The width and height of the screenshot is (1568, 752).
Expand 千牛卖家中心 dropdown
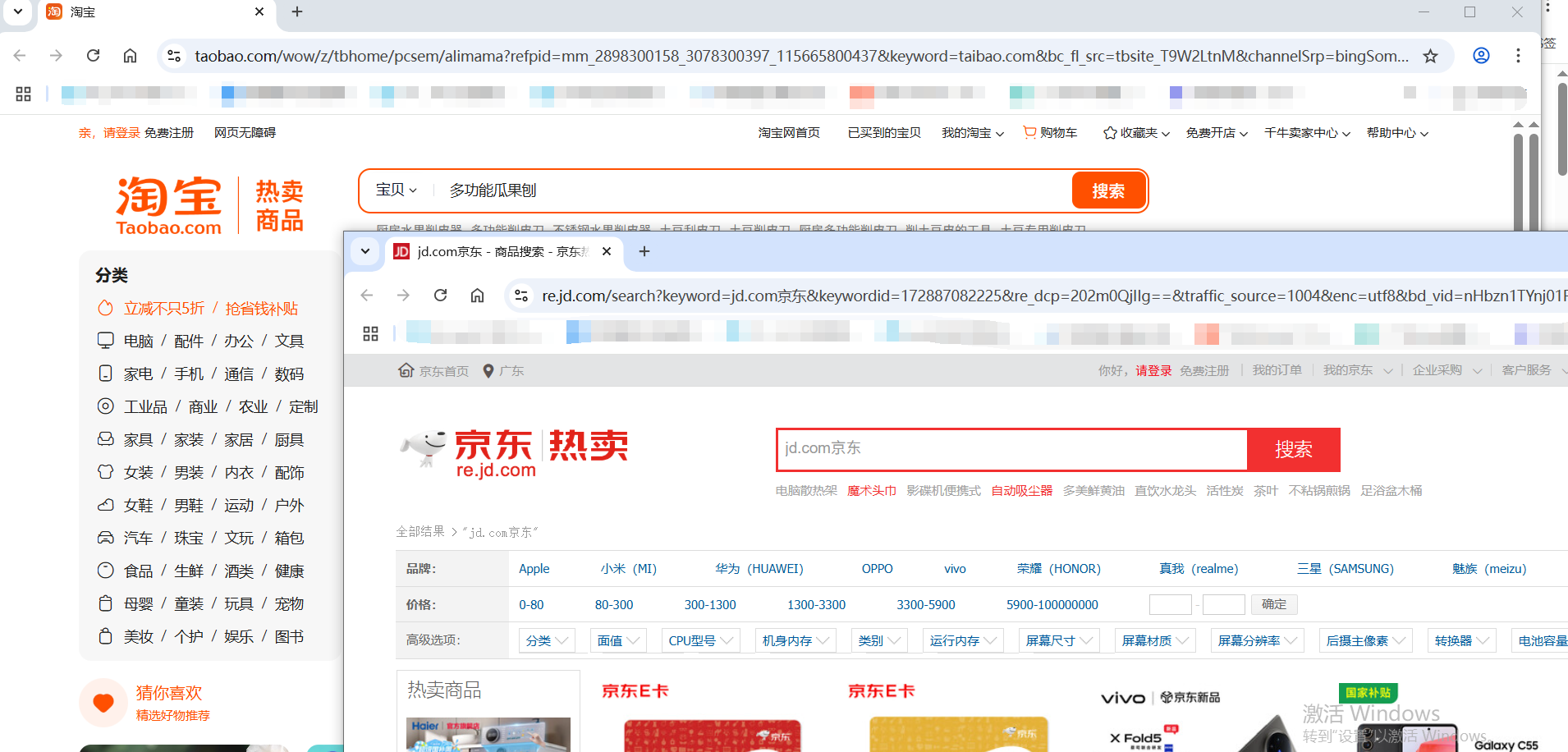click(1307, 132)
